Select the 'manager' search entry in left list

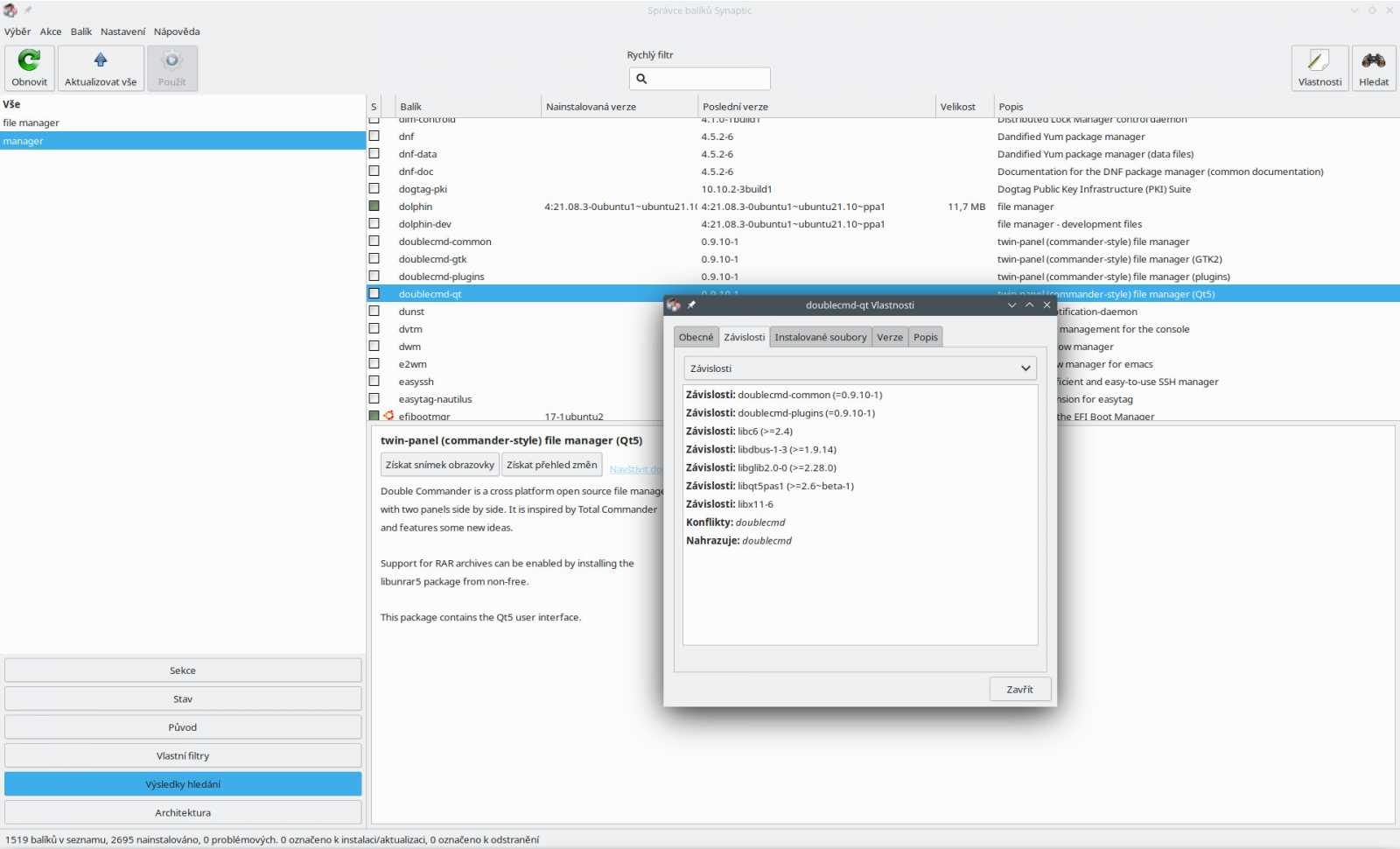tap(183, 141)
